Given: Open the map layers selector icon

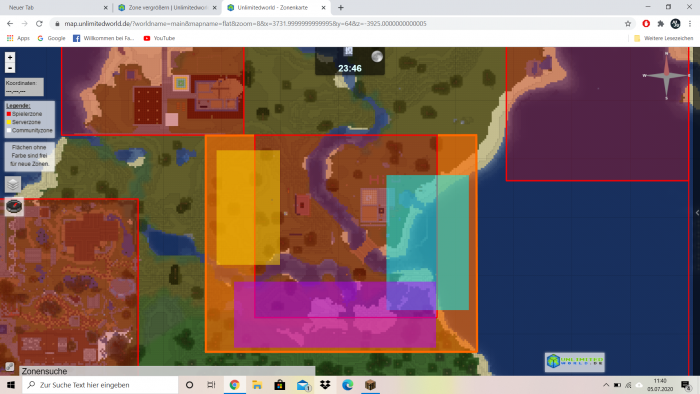Looking at the screenshot, I should [x=13, y=184].
